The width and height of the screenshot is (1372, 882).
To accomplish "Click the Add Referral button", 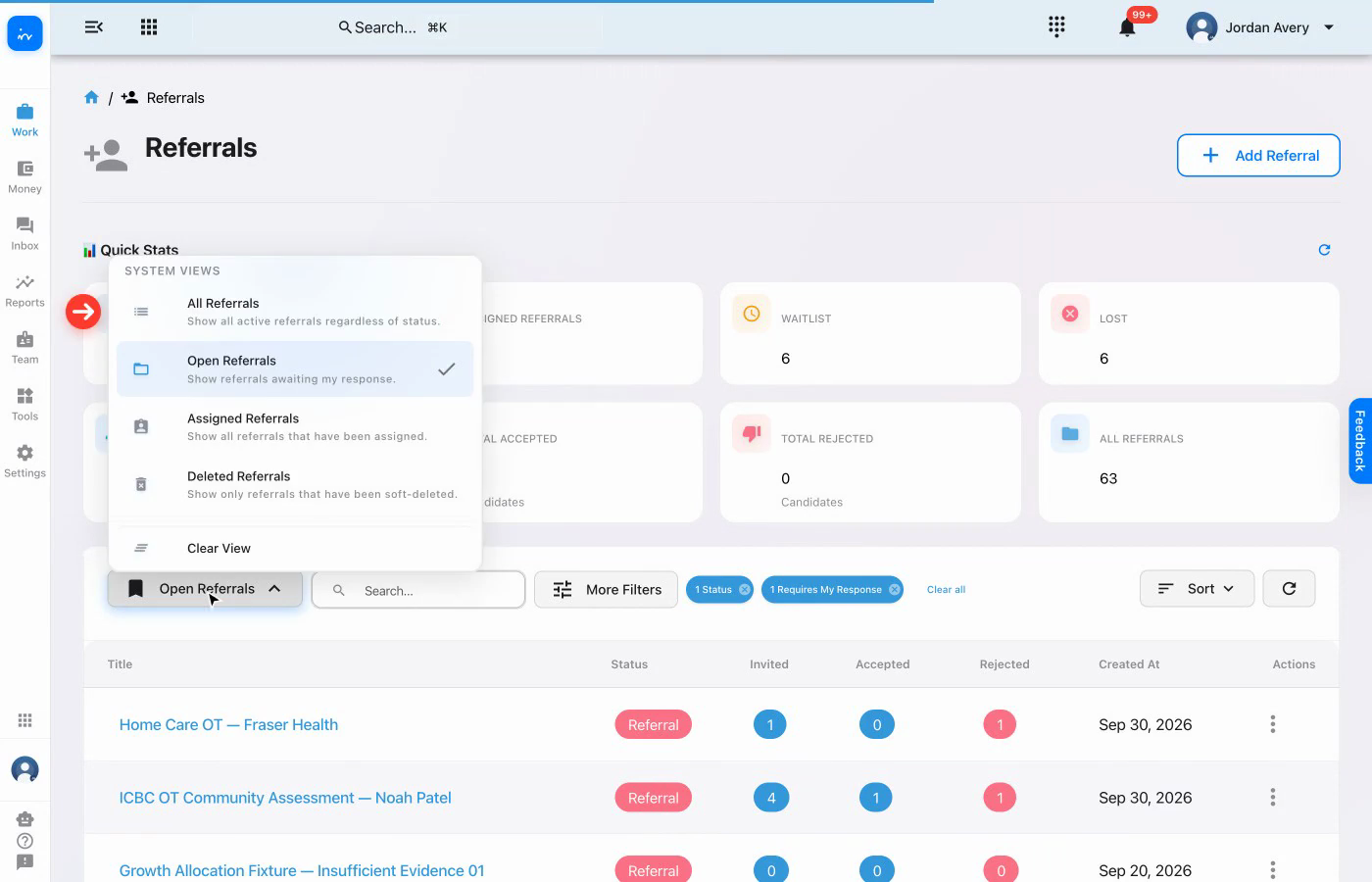I will tap(1258, 155).
